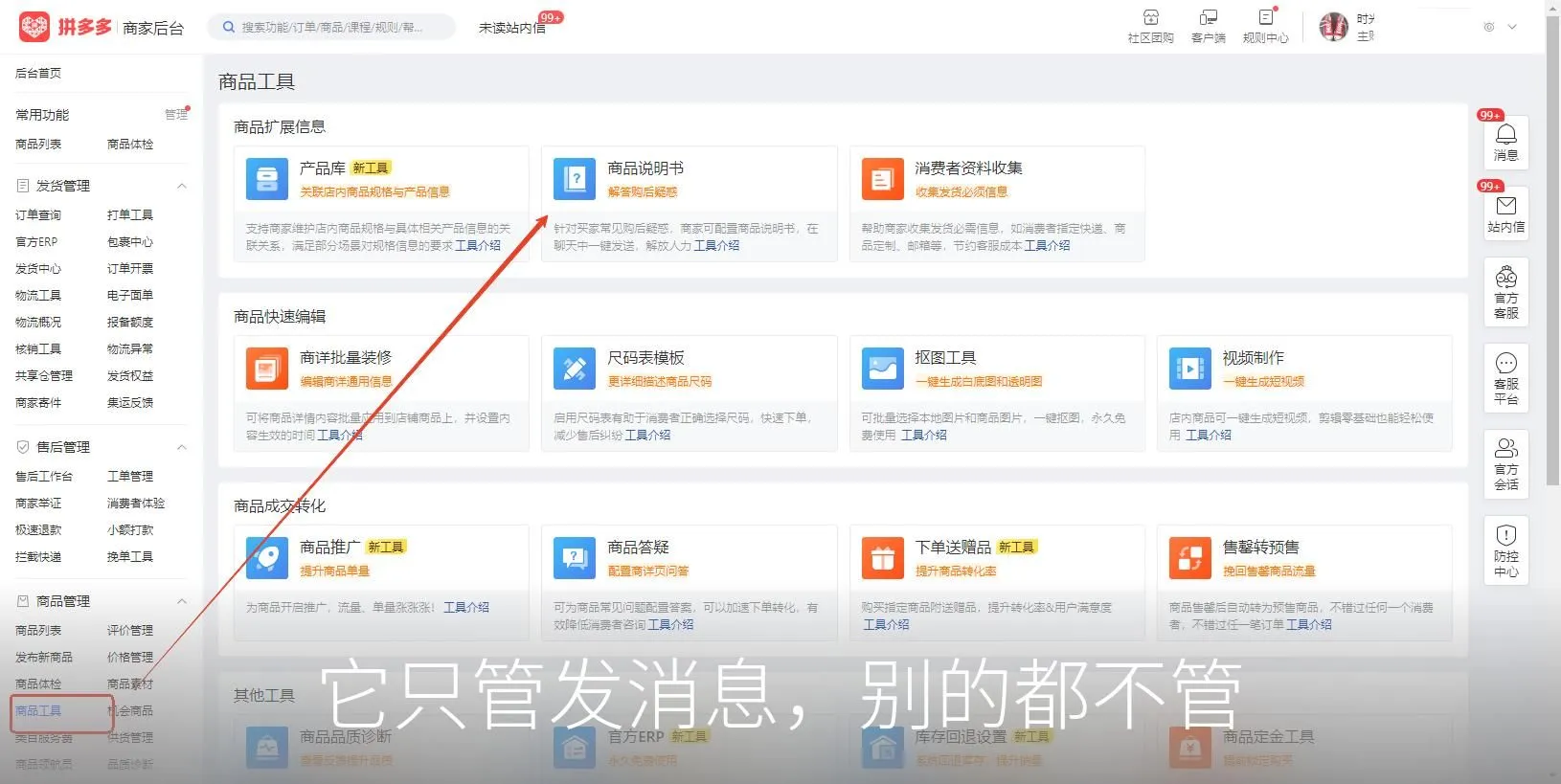Open the 商品说明书 book icon
This screenshot has height=784, width=1561.
(575, 179)
